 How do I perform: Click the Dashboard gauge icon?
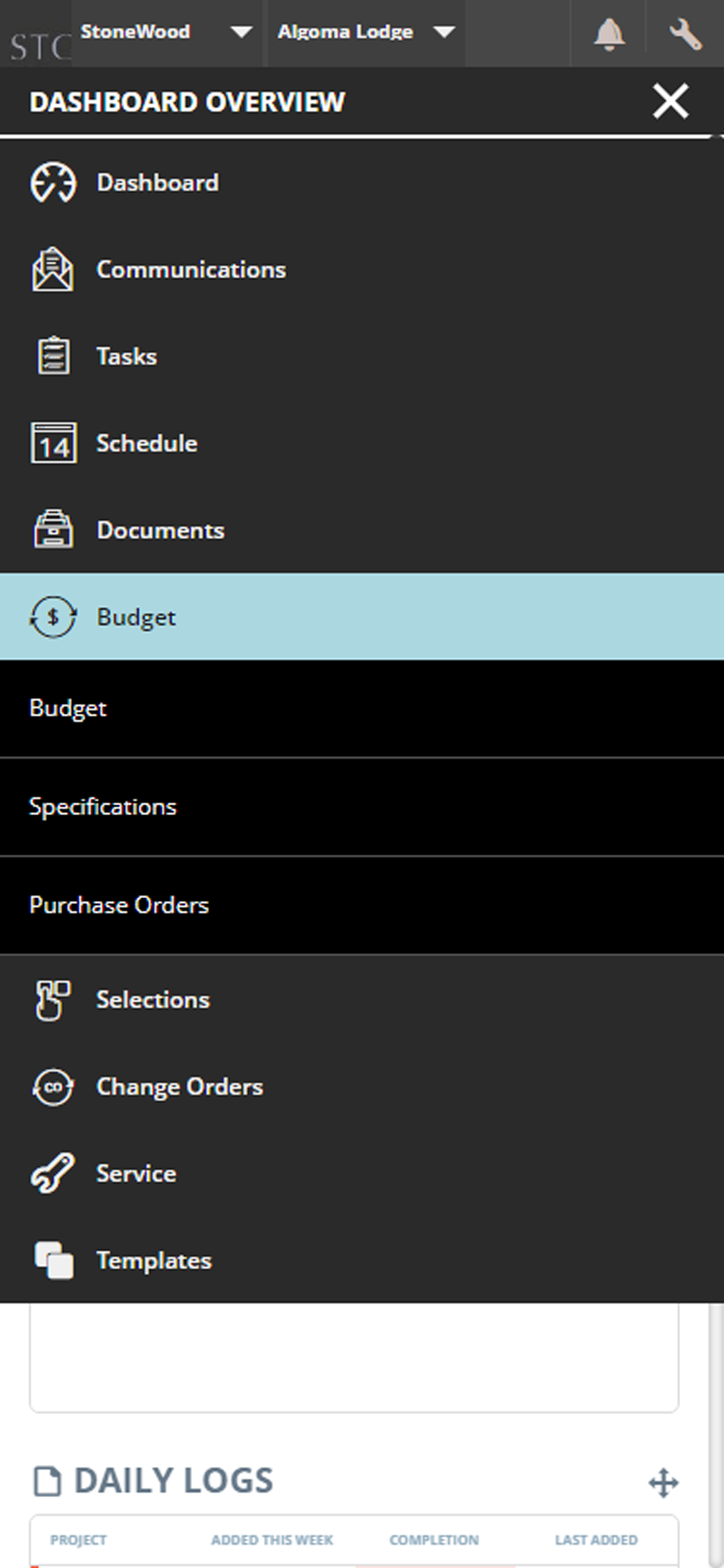coord(54,183)
